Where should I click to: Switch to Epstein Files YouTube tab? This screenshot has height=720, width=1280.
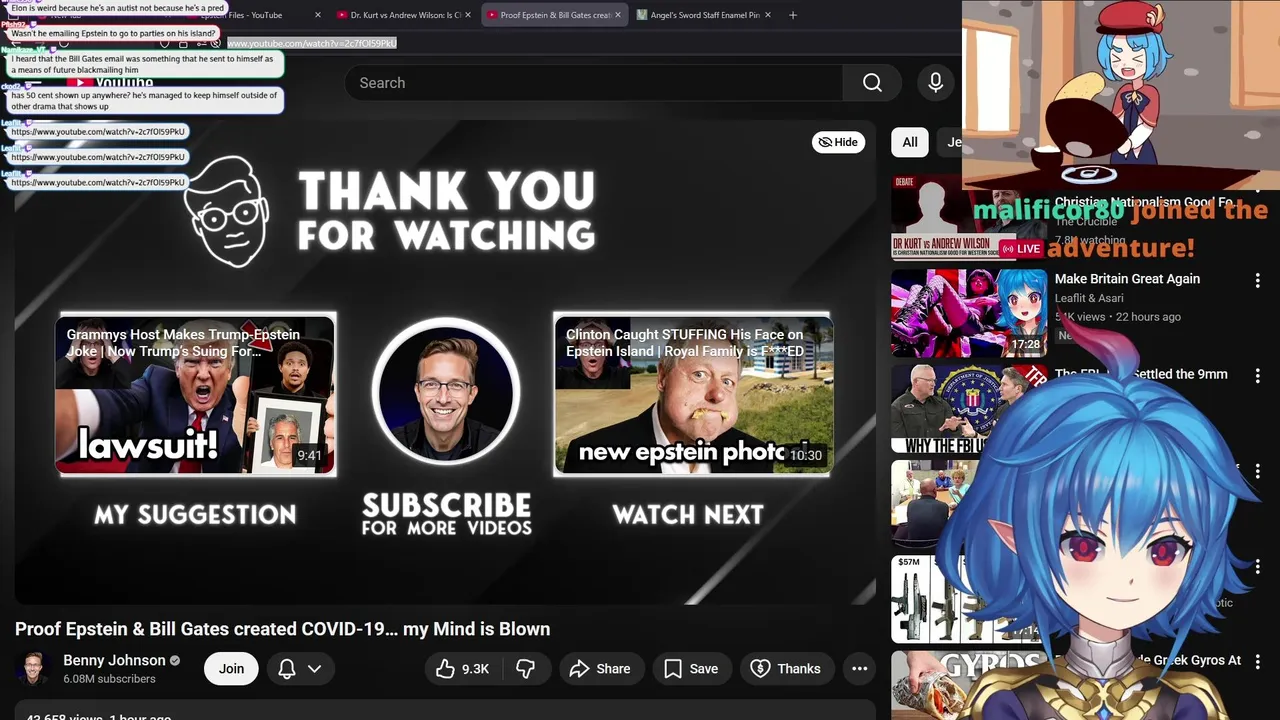point(250,15)
